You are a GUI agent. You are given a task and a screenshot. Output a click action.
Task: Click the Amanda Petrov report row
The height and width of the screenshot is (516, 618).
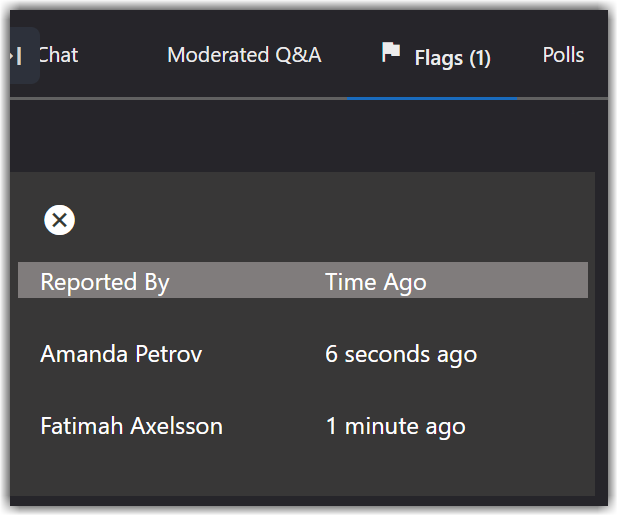click(x=303, y=354)
